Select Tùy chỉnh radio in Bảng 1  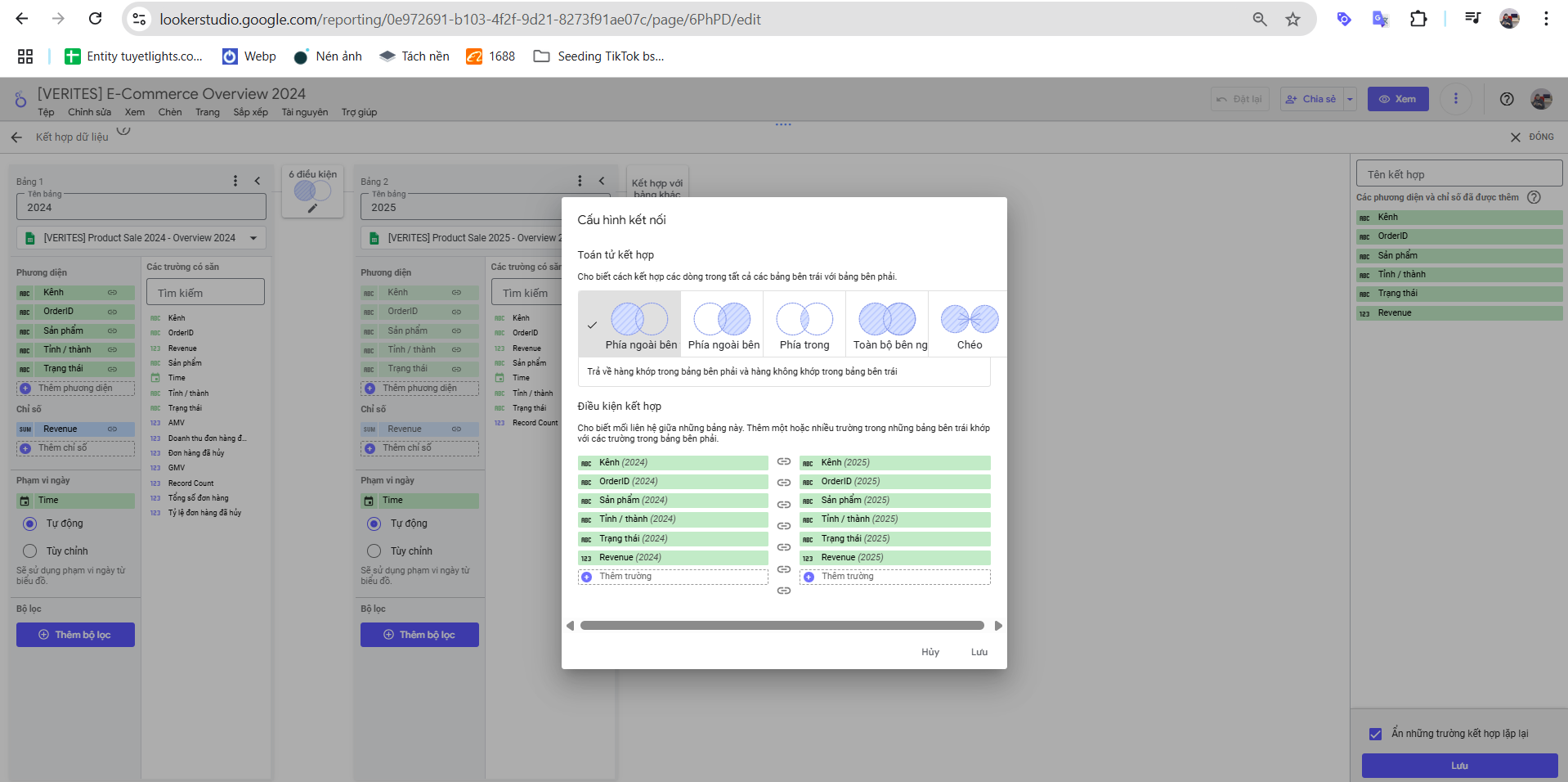[30, 551]
